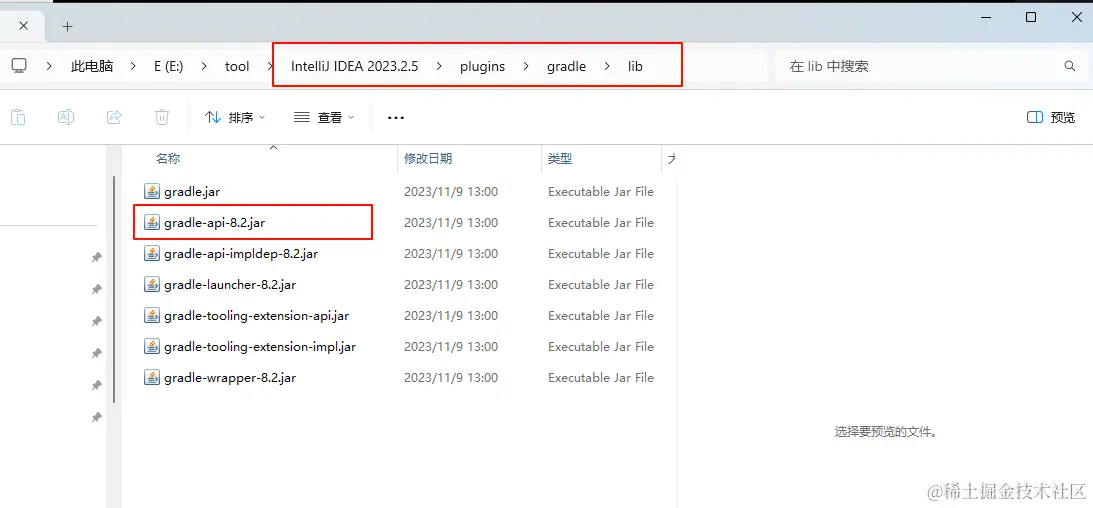Maximize the File Explorer window
The height and width of the screenshot is (508, 1093).
(1030, 18)
